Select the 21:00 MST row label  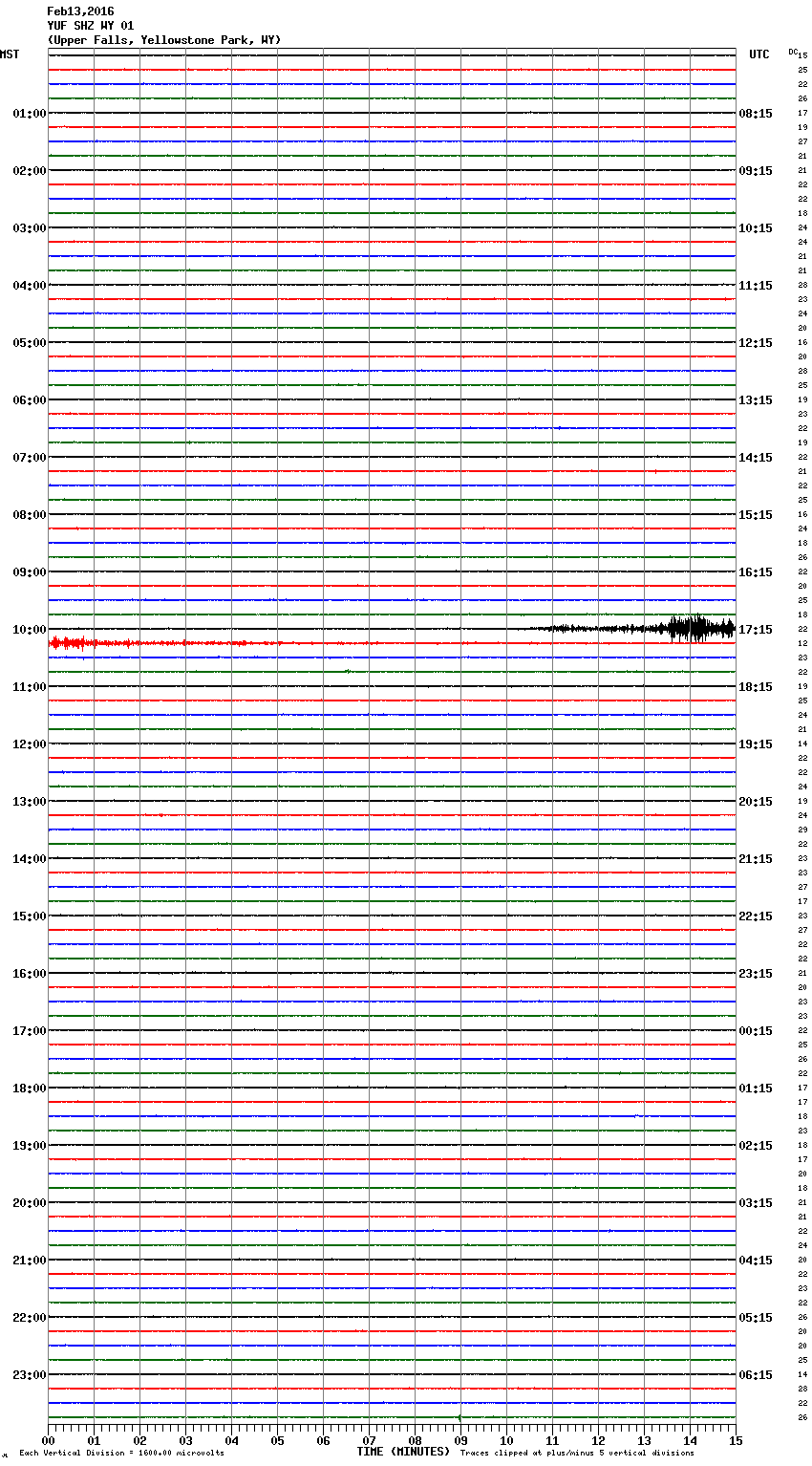[x=30, y=1261]
